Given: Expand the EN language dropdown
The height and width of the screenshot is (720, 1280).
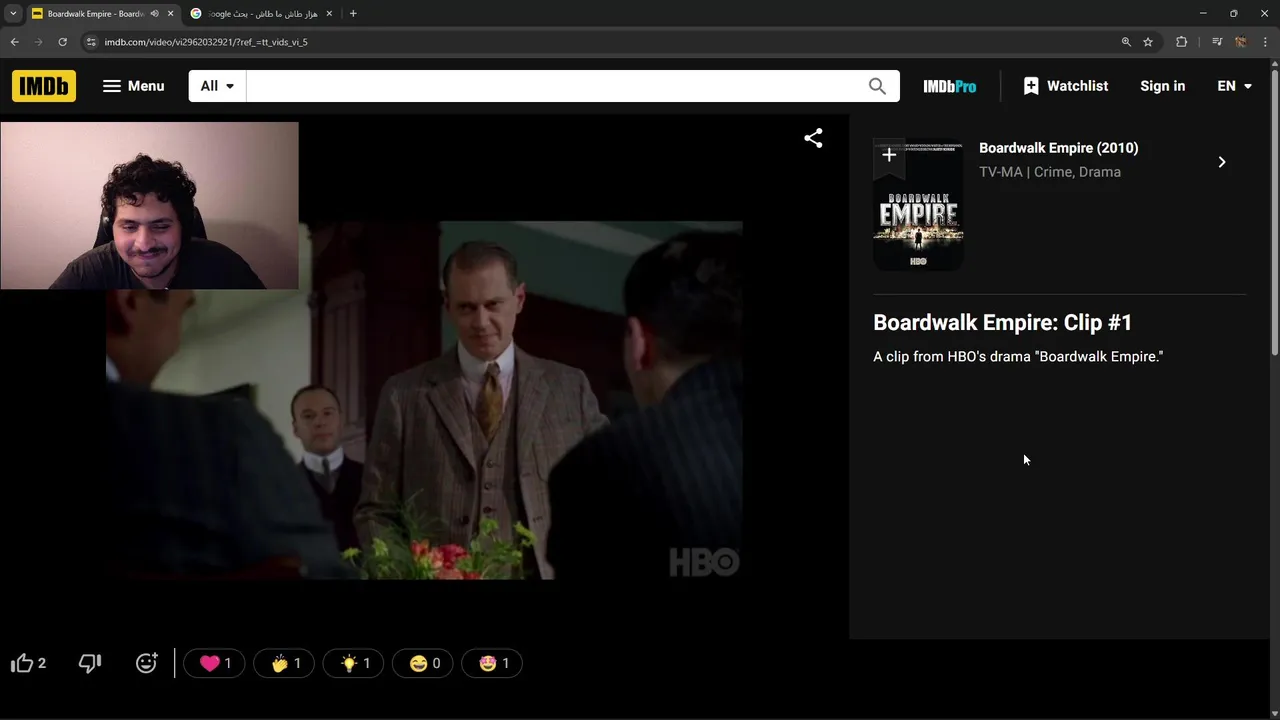Looking at the screenshot, I should pyautogui.click(x=1234, y=86).
